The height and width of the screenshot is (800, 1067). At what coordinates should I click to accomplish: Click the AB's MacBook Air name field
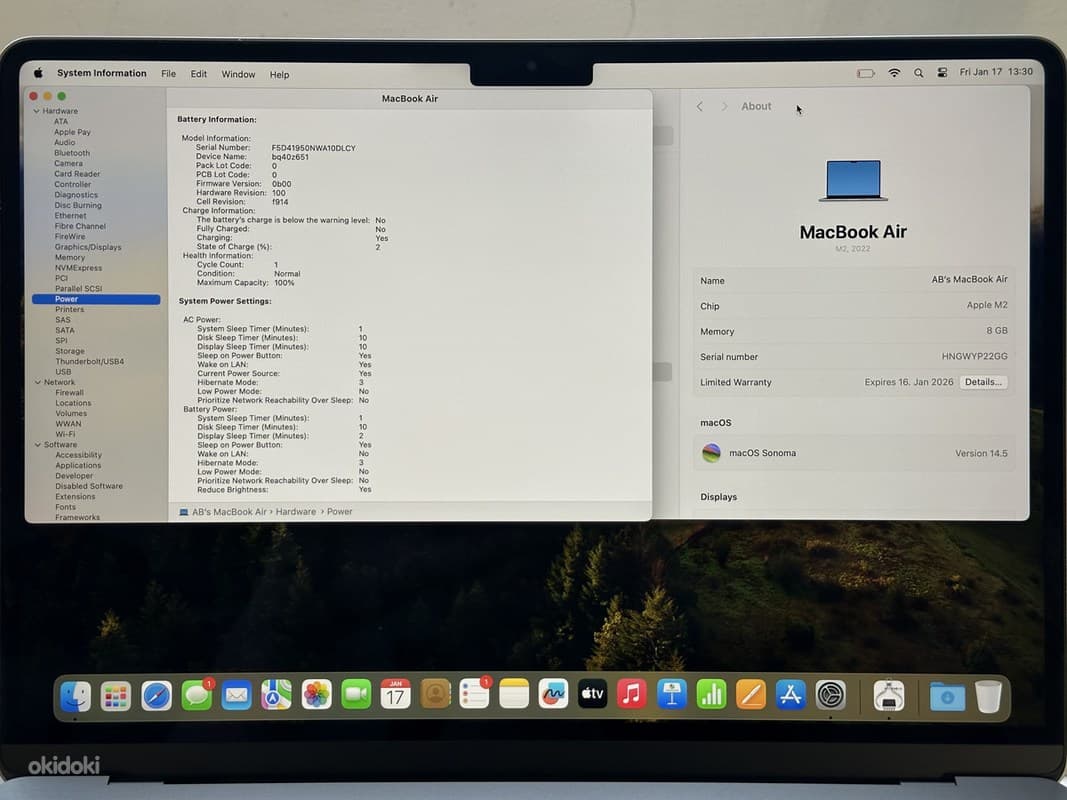pyautogui.click(x=854, y=280)
